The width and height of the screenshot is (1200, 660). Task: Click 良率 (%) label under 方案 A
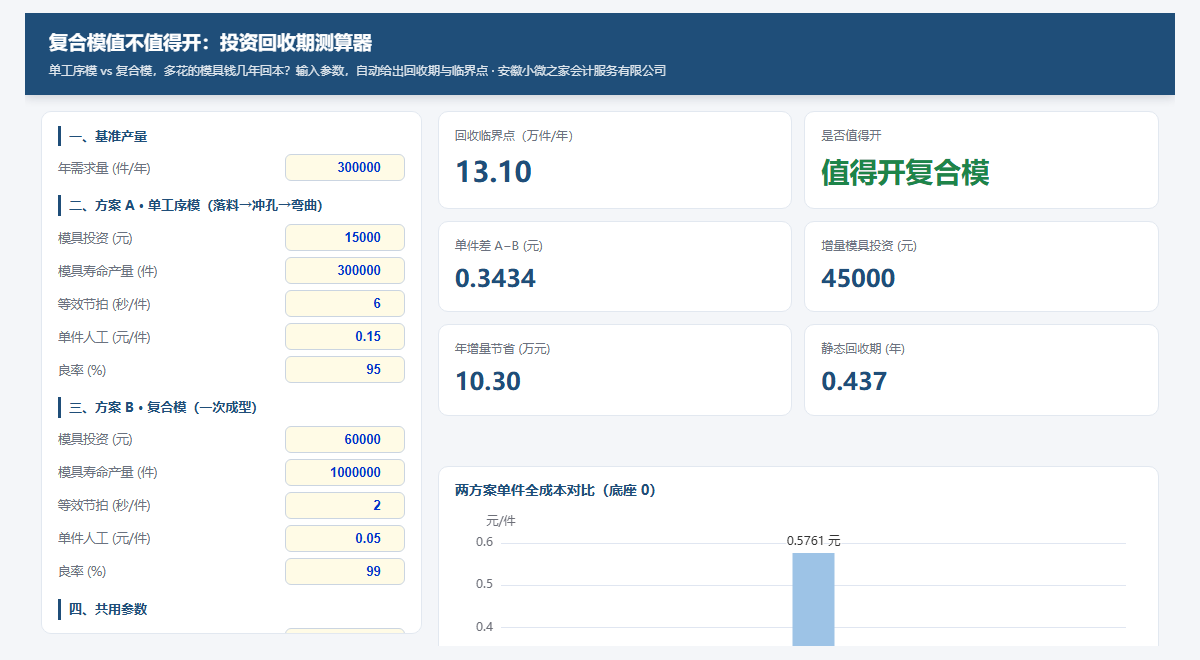83,370
